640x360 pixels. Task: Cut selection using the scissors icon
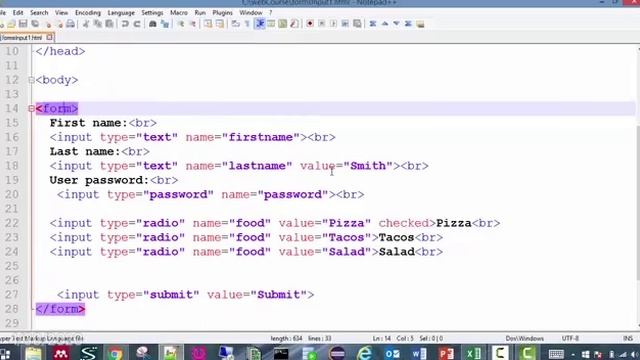[x=86, y=24]
